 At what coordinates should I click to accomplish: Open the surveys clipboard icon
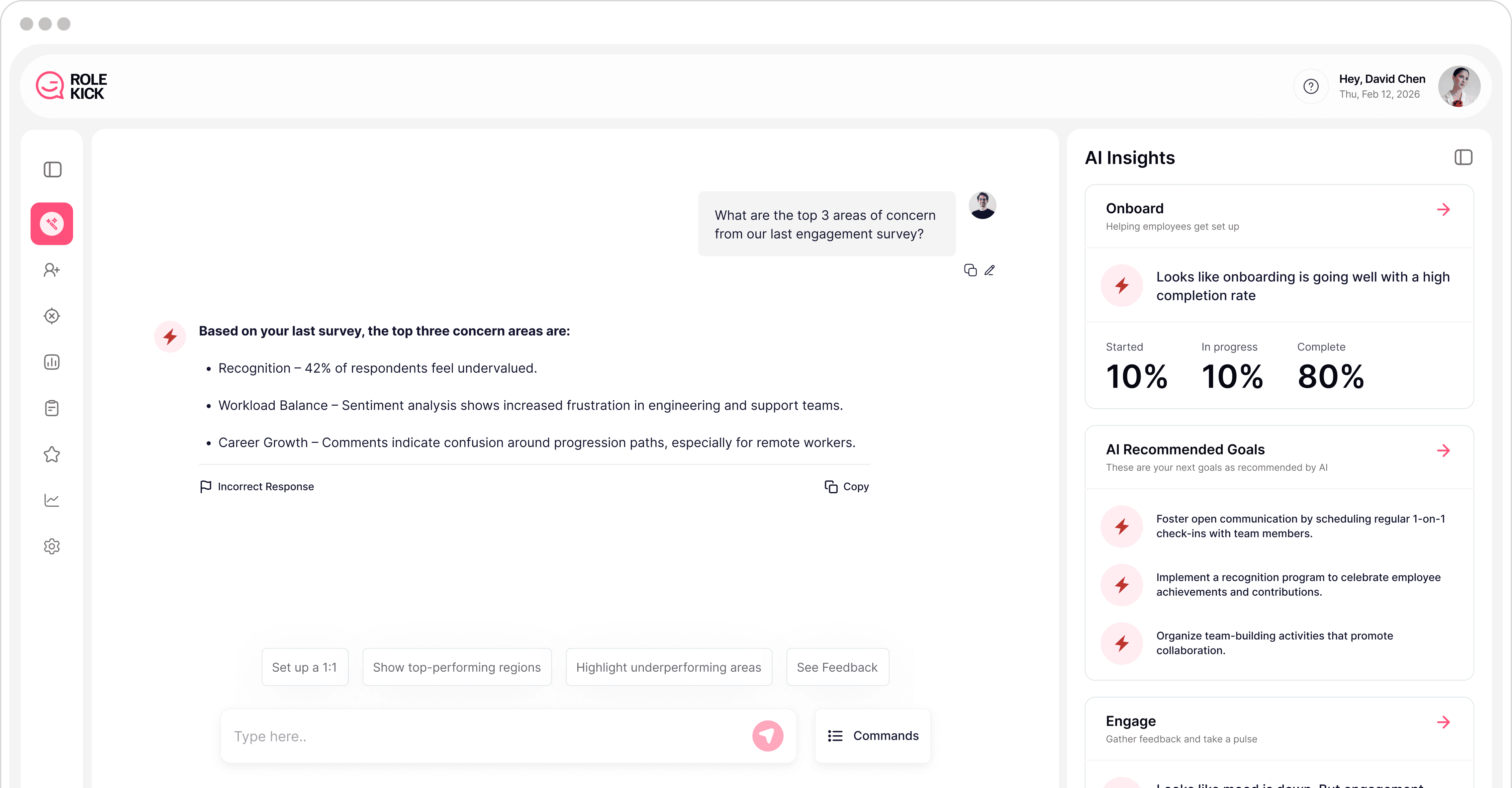(52, 408)
